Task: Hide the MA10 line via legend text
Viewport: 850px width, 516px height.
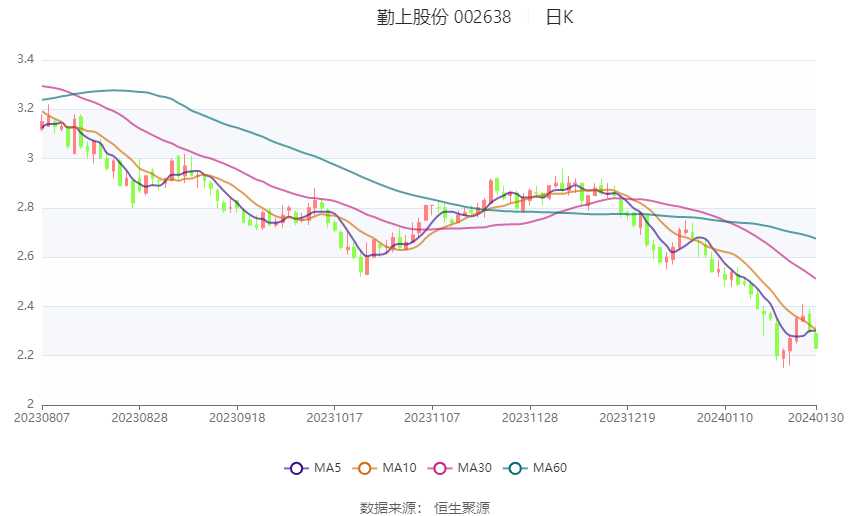Action: coord(401,467)
